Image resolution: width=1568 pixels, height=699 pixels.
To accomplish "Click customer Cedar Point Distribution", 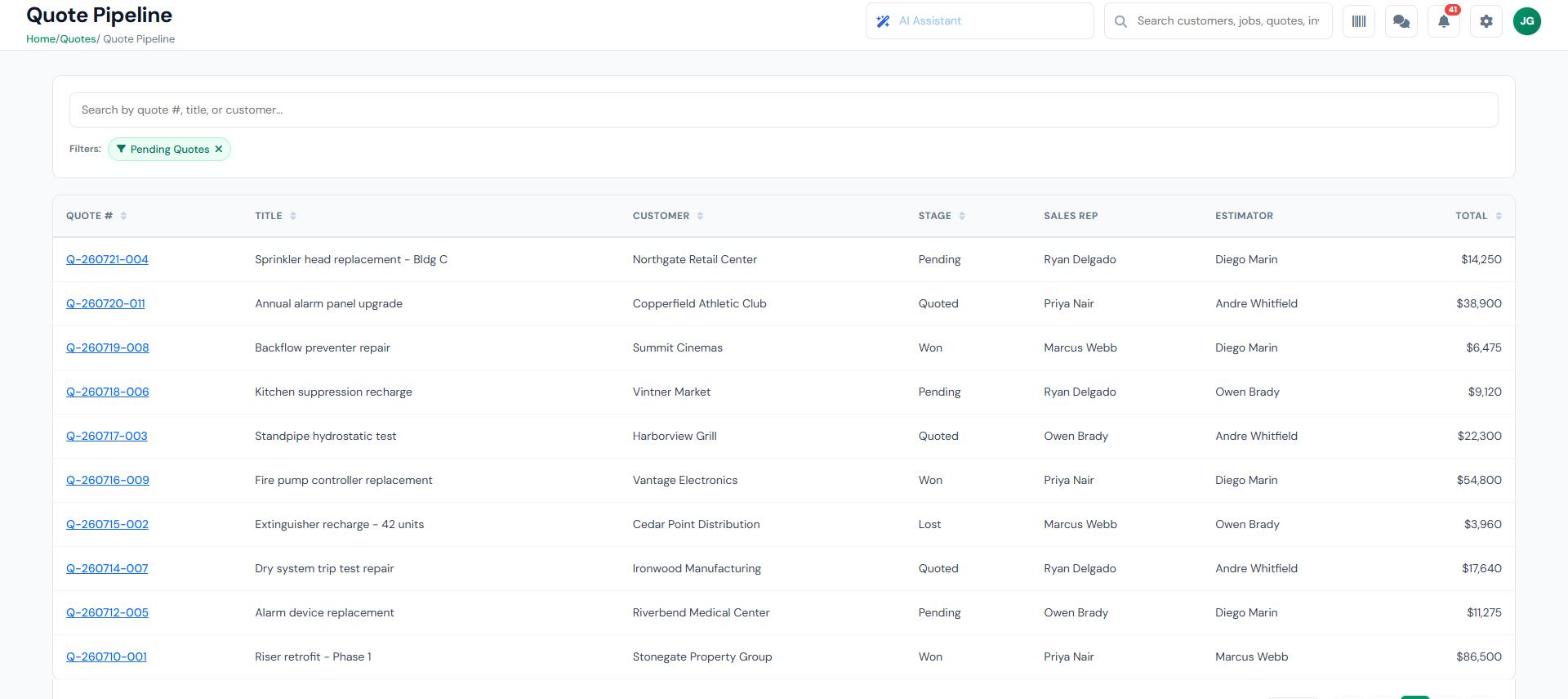I will (x=696, y=524).
